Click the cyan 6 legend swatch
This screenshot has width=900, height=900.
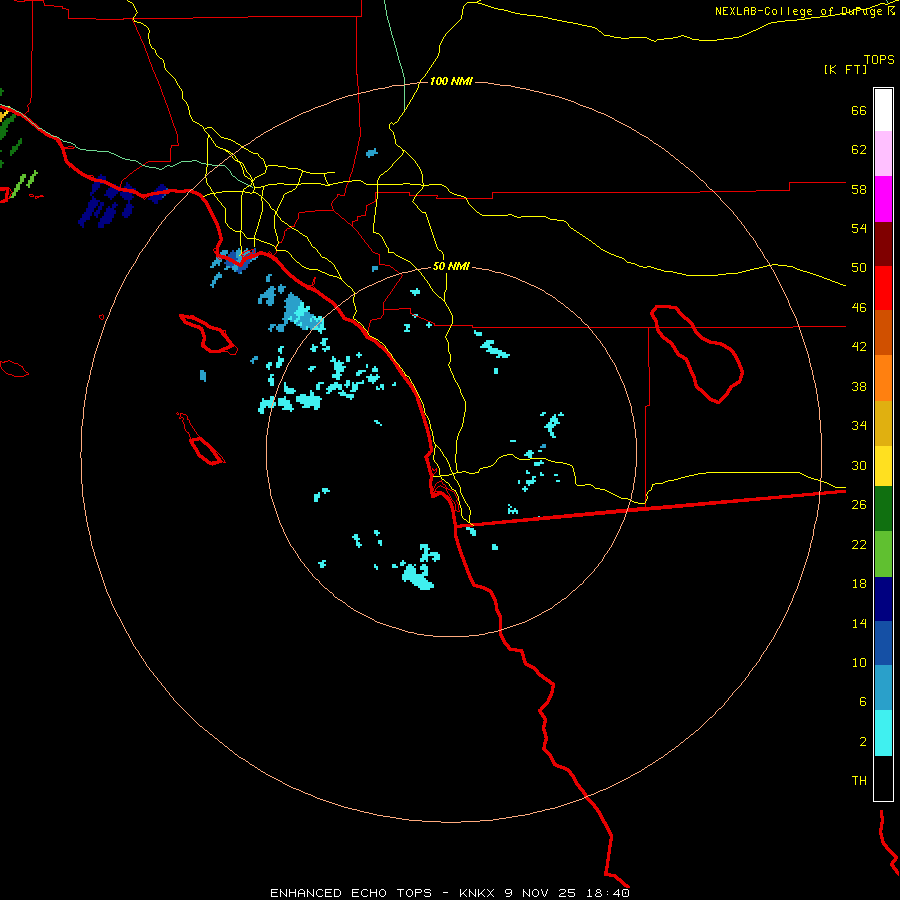tap(883, 733)
